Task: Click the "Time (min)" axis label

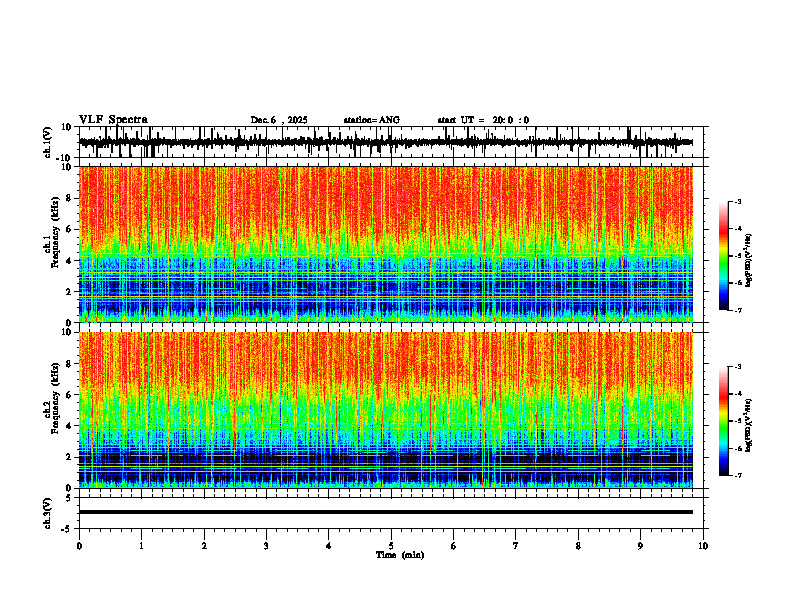Action: click(400, 555)
